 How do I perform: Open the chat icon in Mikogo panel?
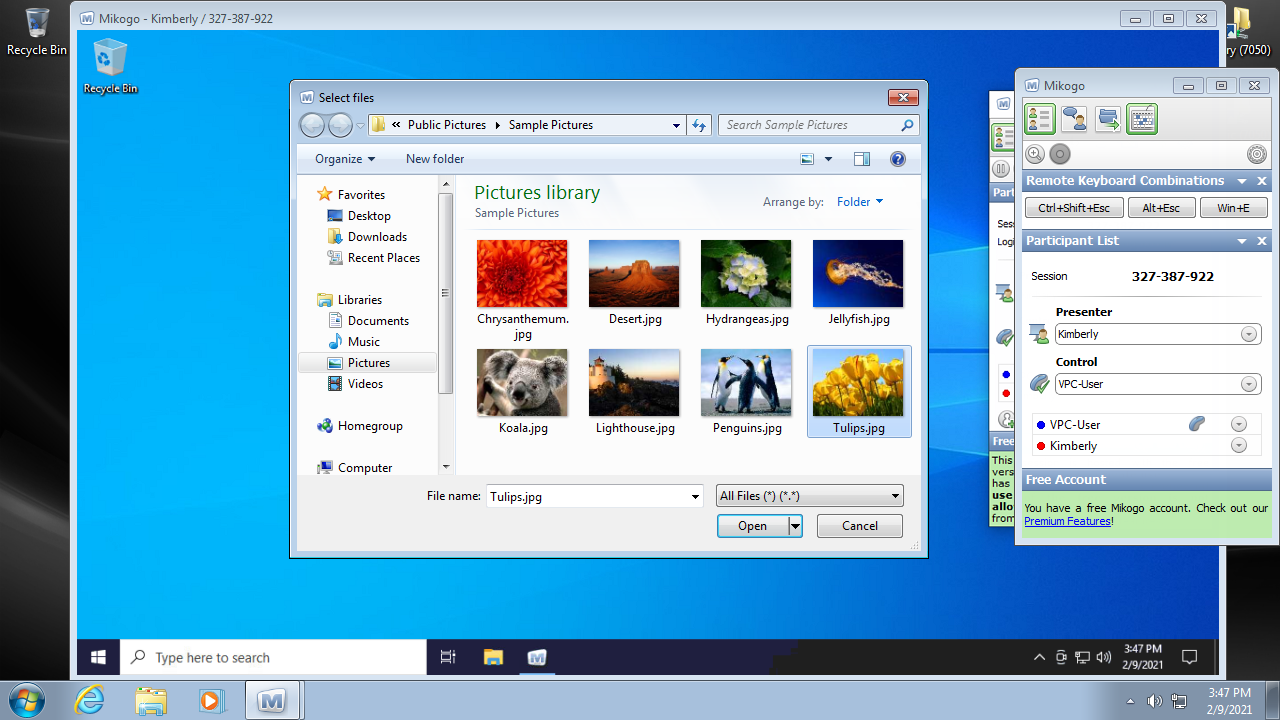[x=1074, y=119]
